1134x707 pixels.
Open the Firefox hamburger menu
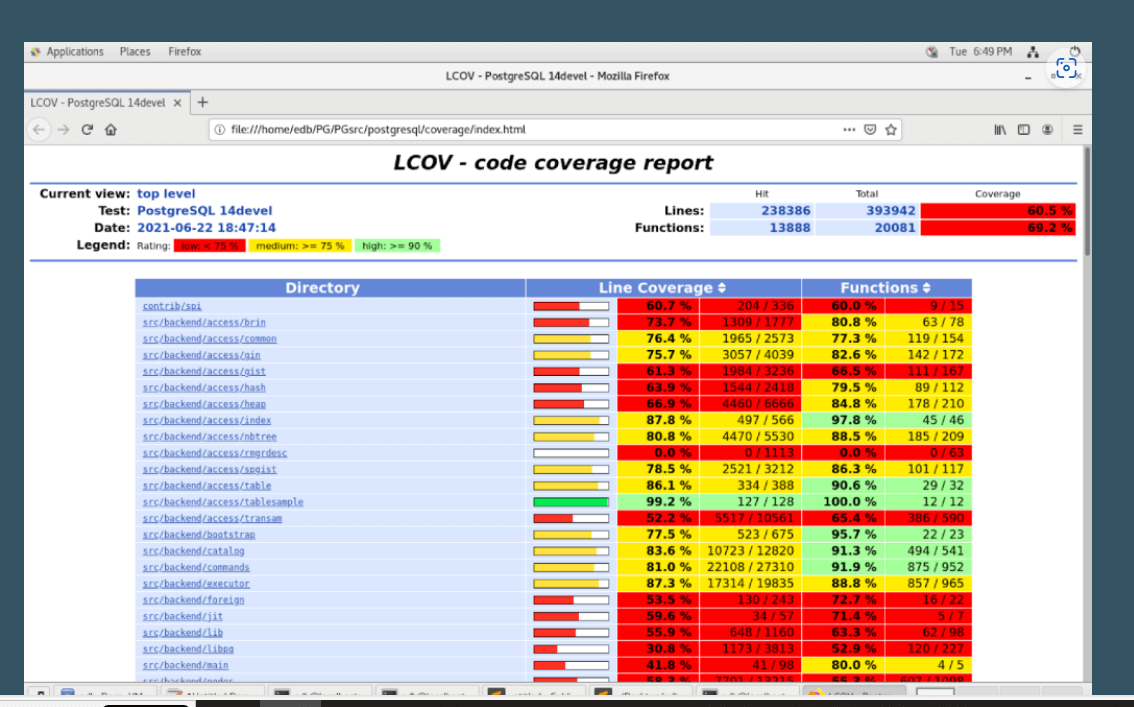(1077, 129)
